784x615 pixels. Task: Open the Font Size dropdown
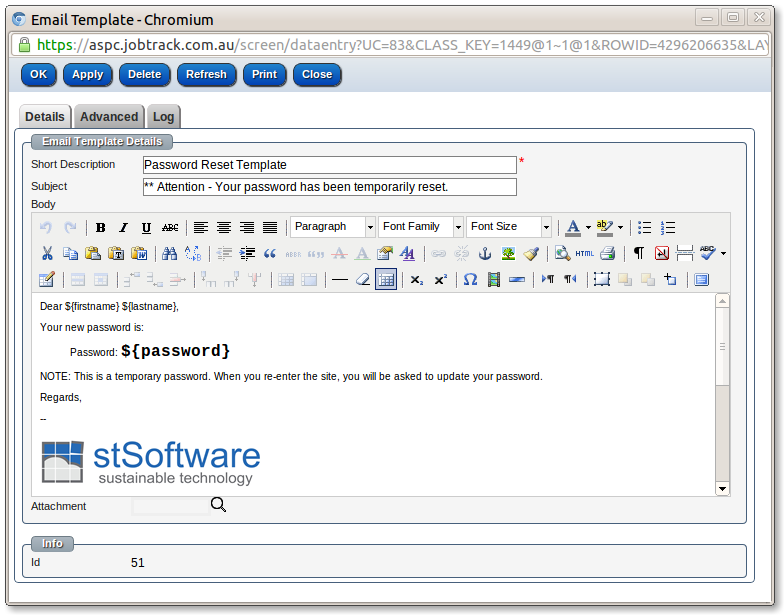509,227
